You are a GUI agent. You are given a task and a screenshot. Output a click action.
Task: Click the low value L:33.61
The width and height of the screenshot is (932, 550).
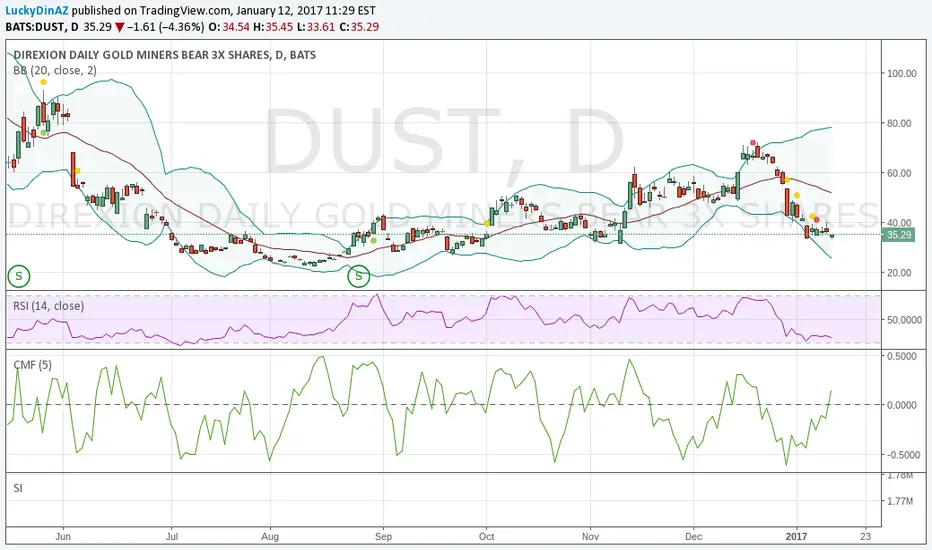coord(317,27)
